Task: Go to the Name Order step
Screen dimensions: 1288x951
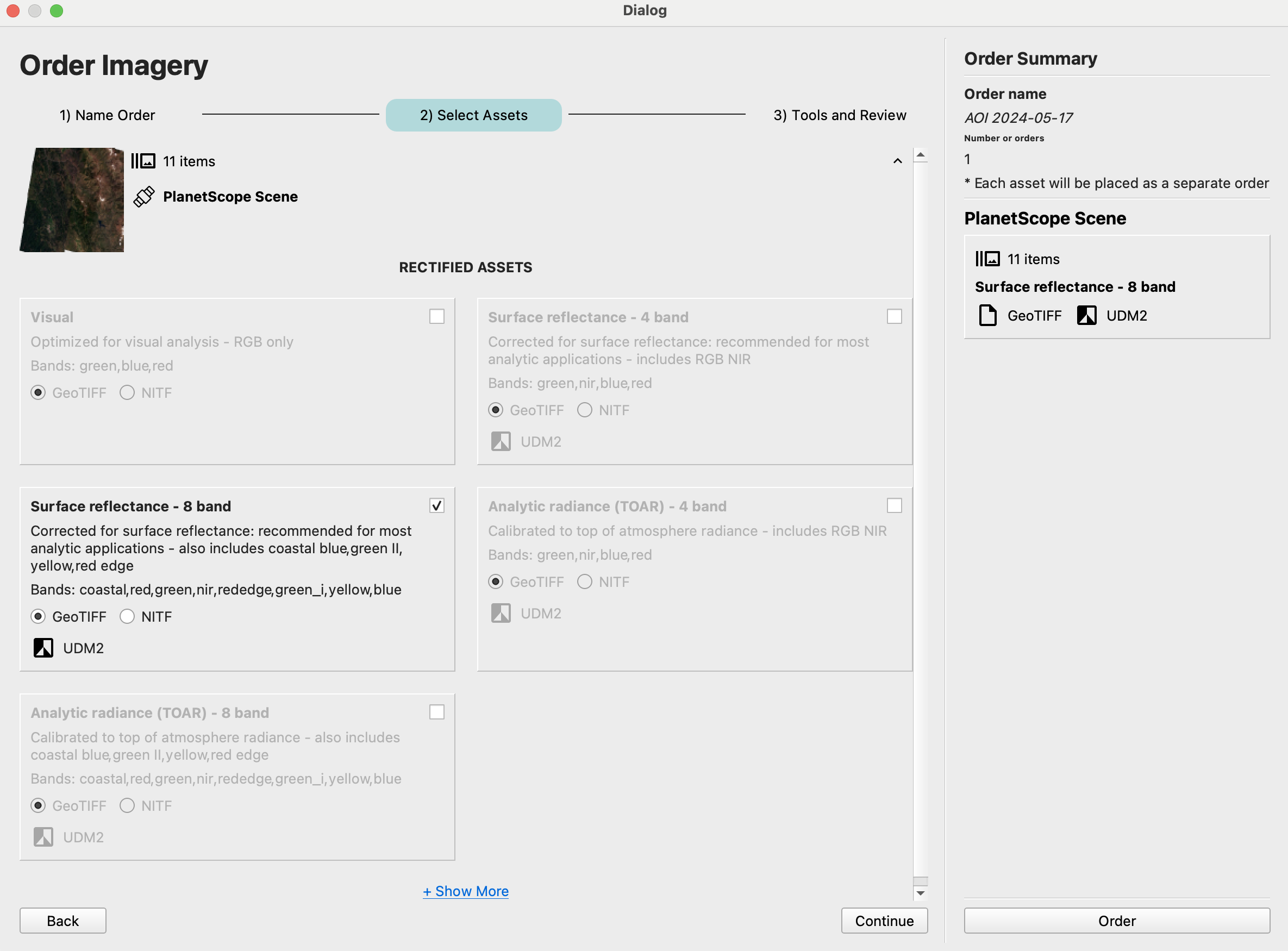Action: click(x=107, y=115)
